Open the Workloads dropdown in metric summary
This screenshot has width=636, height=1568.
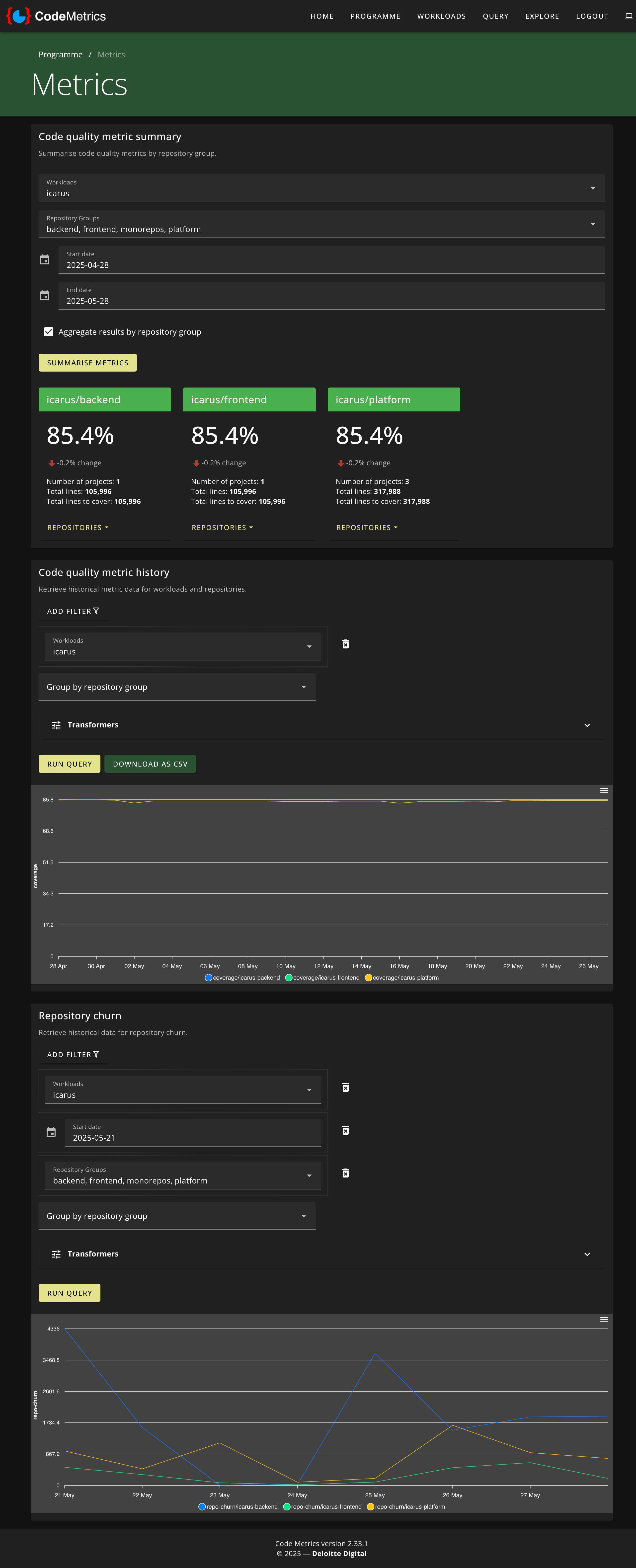point(321,188)
